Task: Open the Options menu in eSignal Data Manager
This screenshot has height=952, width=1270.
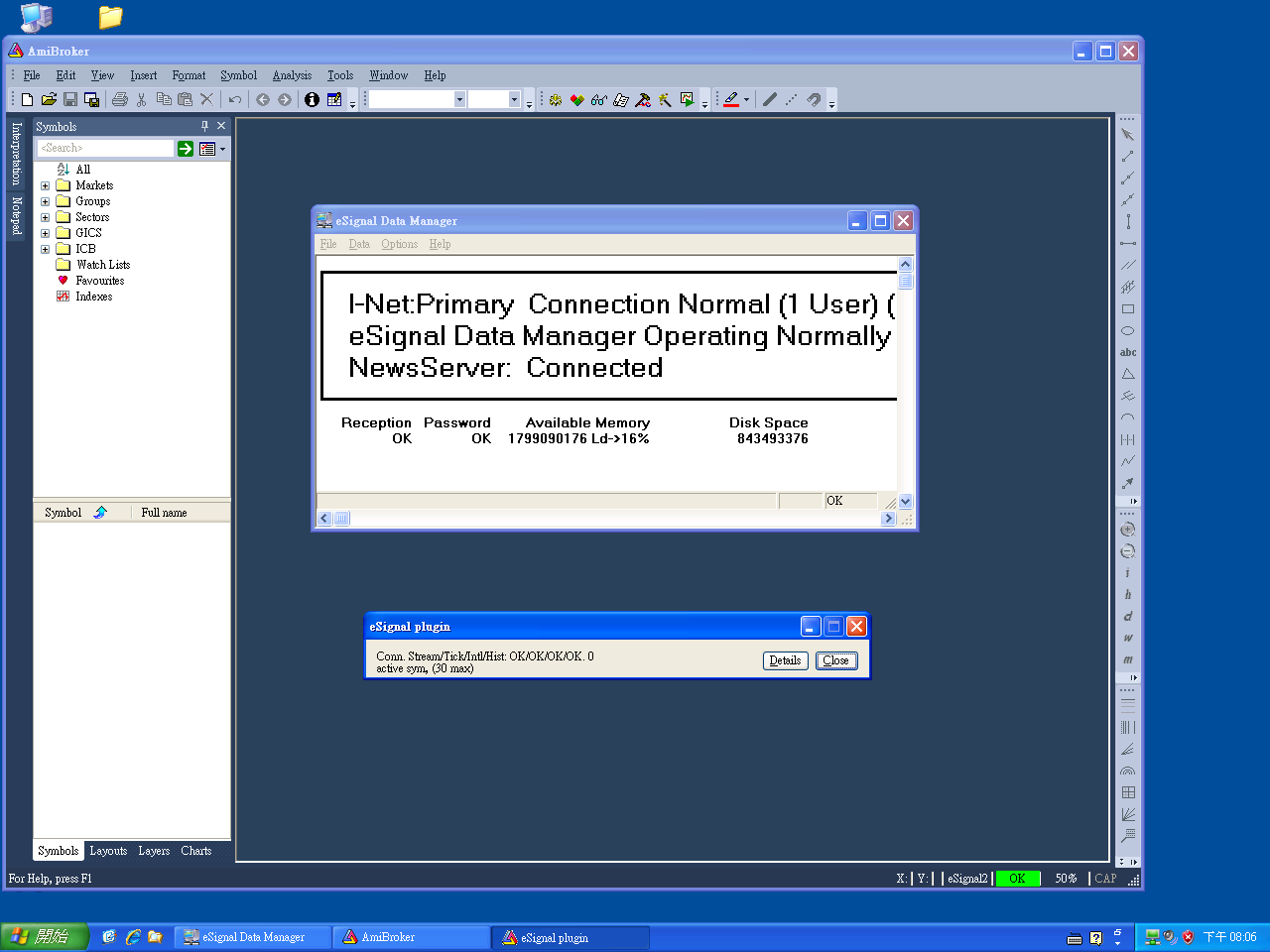Action: 400,244
